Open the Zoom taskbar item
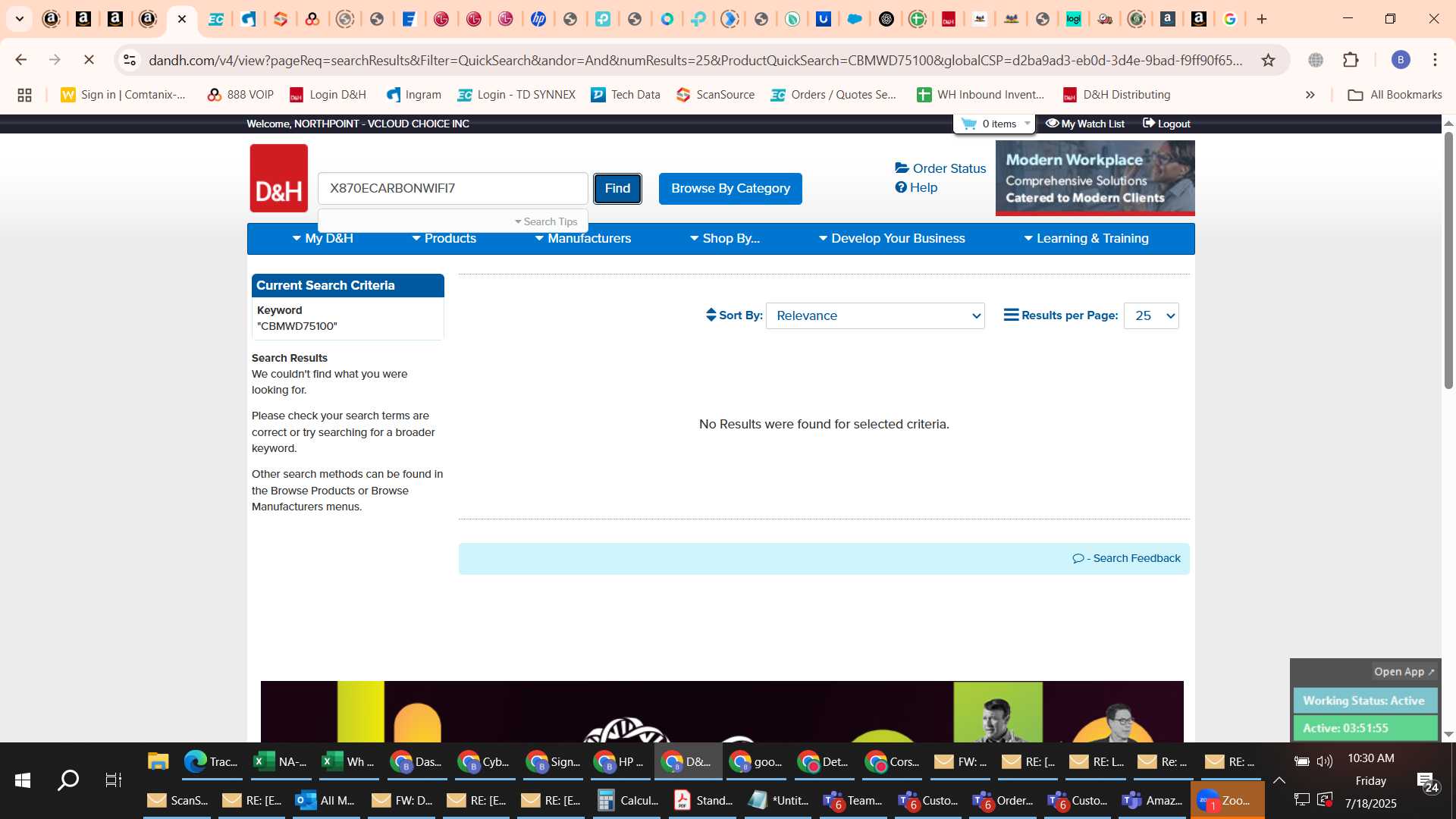The width and height of the screenshot is (1456, 819). click(x=1226, y=800)
